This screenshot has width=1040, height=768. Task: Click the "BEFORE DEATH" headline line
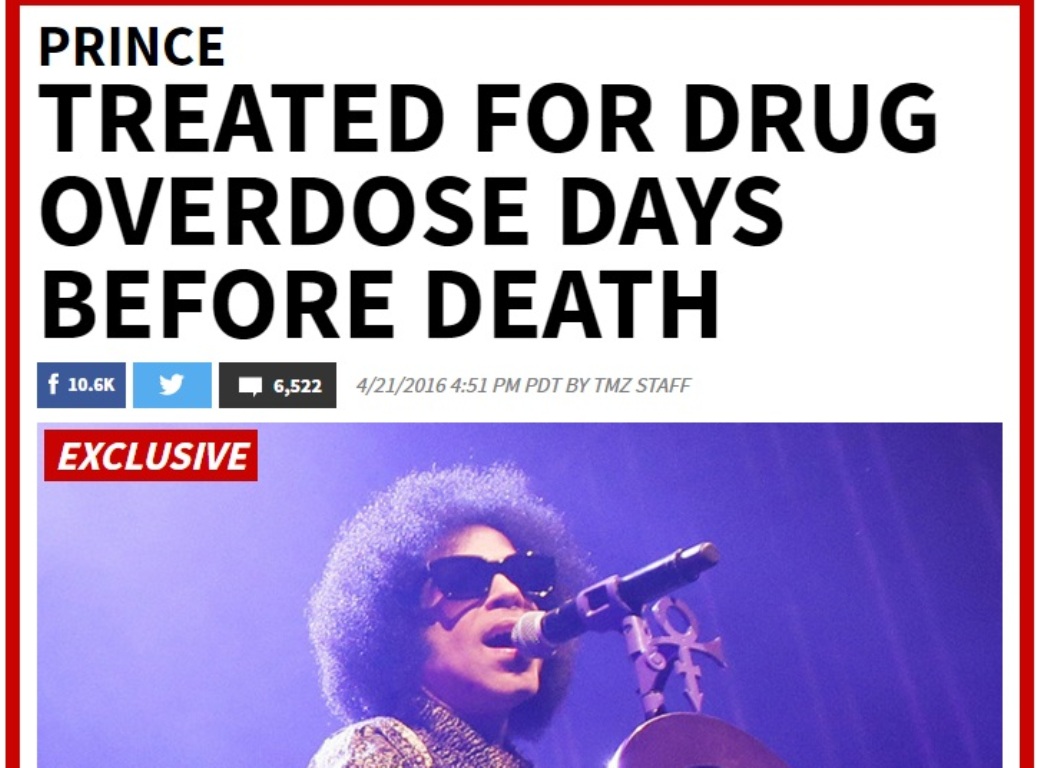pos(379,304)
